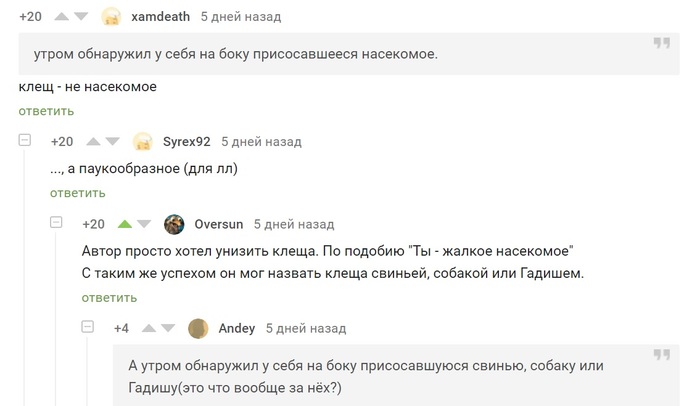Upvote Syrex92's comment
Viewport: 700px width, 406px height.
93,142
